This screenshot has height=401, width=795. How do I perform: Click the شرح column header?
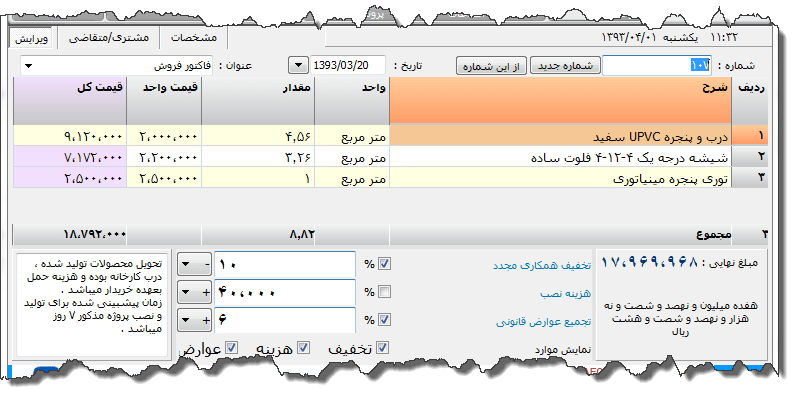coord(560,101)
